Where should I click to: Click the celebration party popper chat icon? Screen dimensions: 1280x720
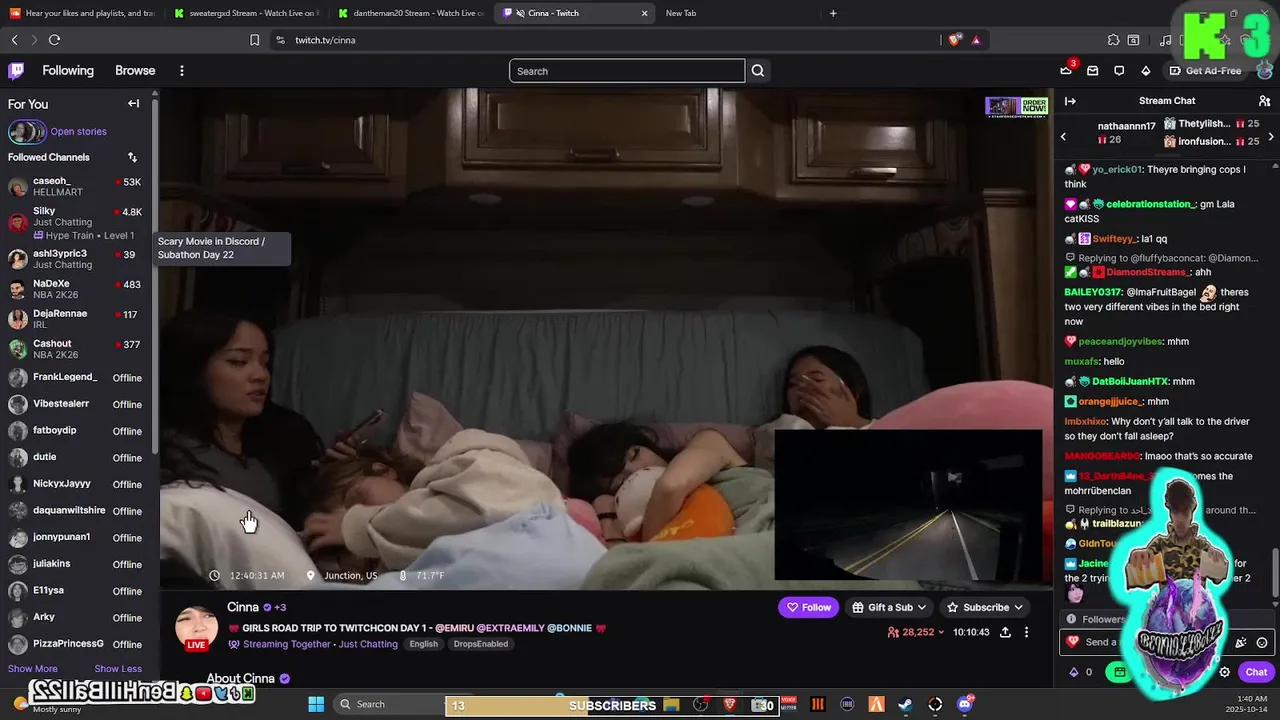coord(1241,642)
